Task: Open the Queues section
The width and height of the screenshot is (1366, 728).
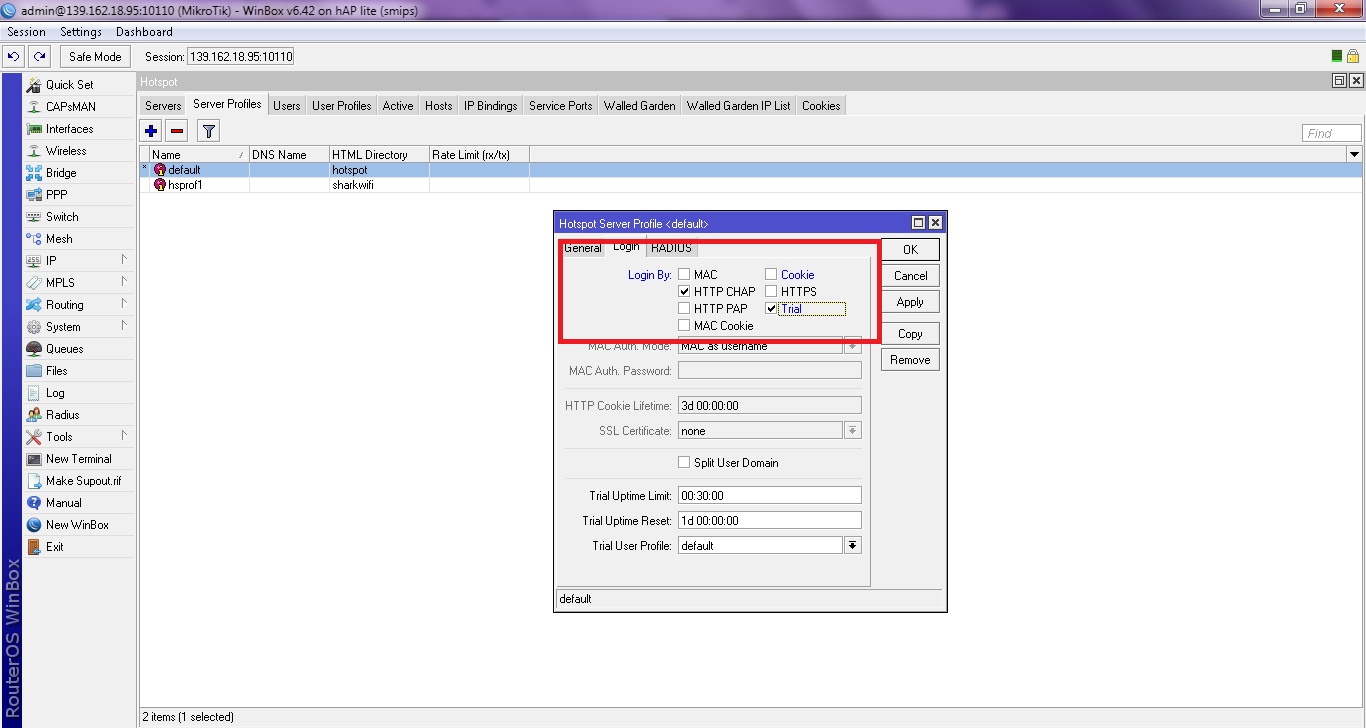Action: tap(64, 349)
